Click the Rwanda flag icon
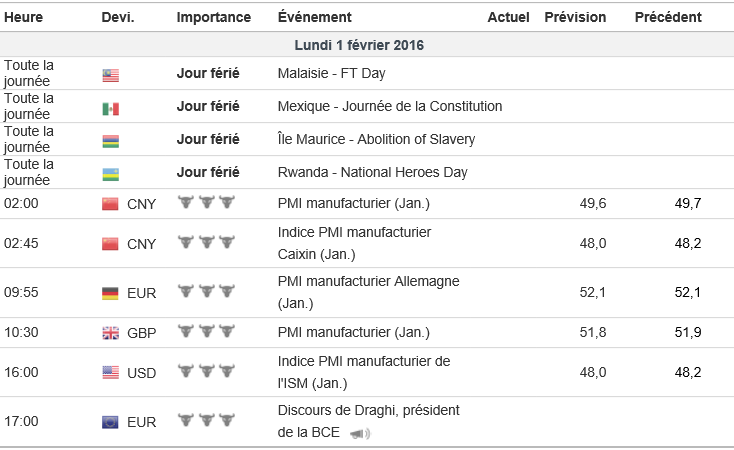 click(x=110, y=173)
